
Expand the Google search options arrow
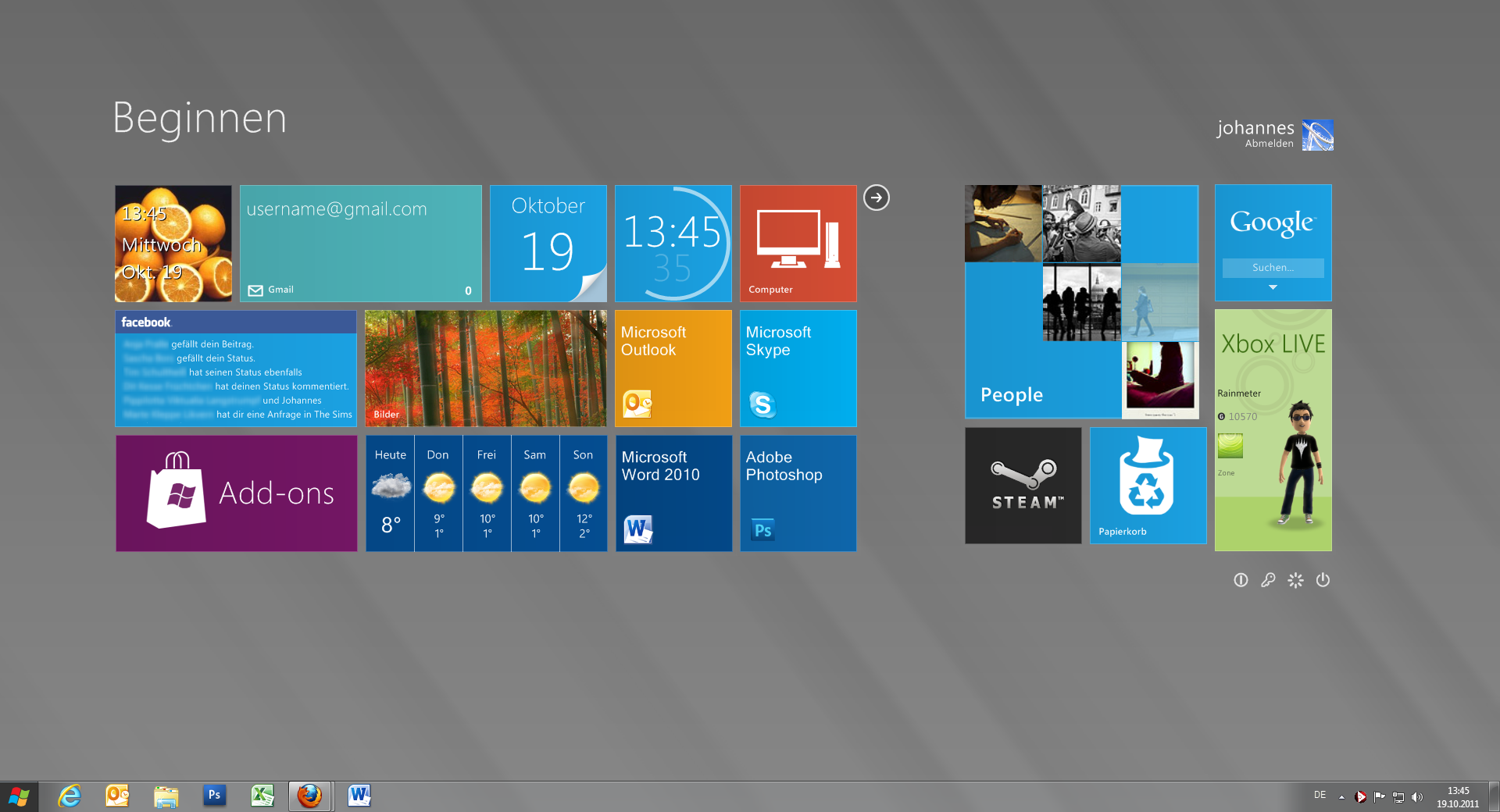(x=1273, y=287)
